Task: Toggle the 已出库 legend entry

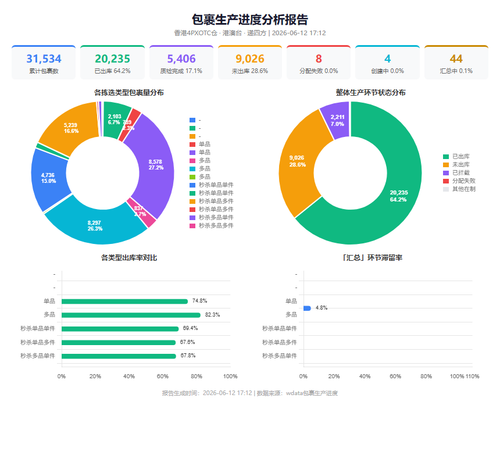Action: (x=456, y=156)
